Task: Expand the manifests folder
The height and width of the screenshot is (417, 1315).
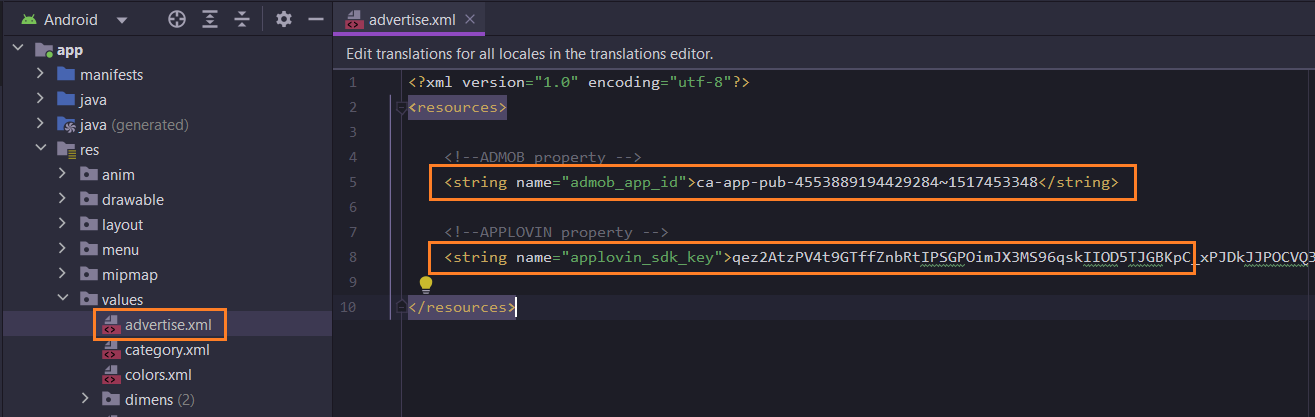Action: 40,74
